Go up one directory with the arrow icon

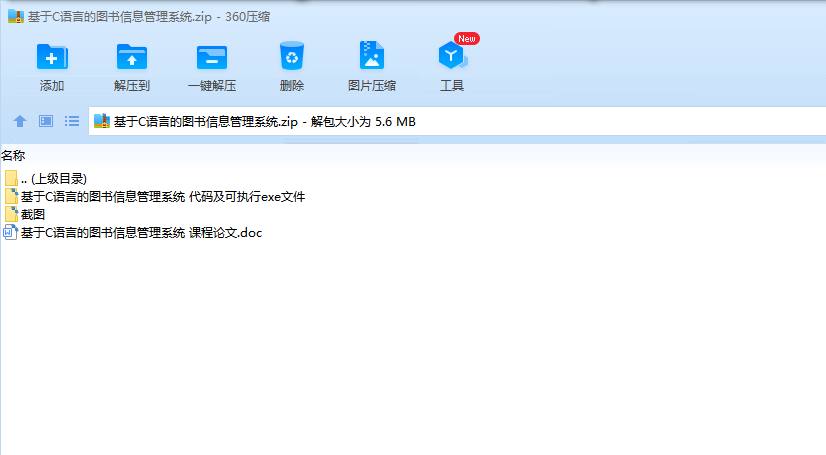coord(20,122)
